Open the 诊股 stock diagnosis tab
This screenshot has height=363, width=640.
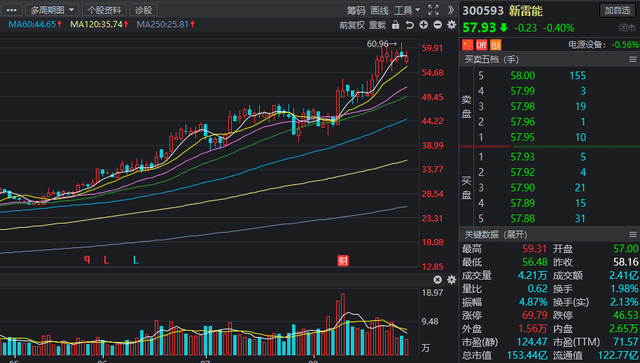point(143,10)
